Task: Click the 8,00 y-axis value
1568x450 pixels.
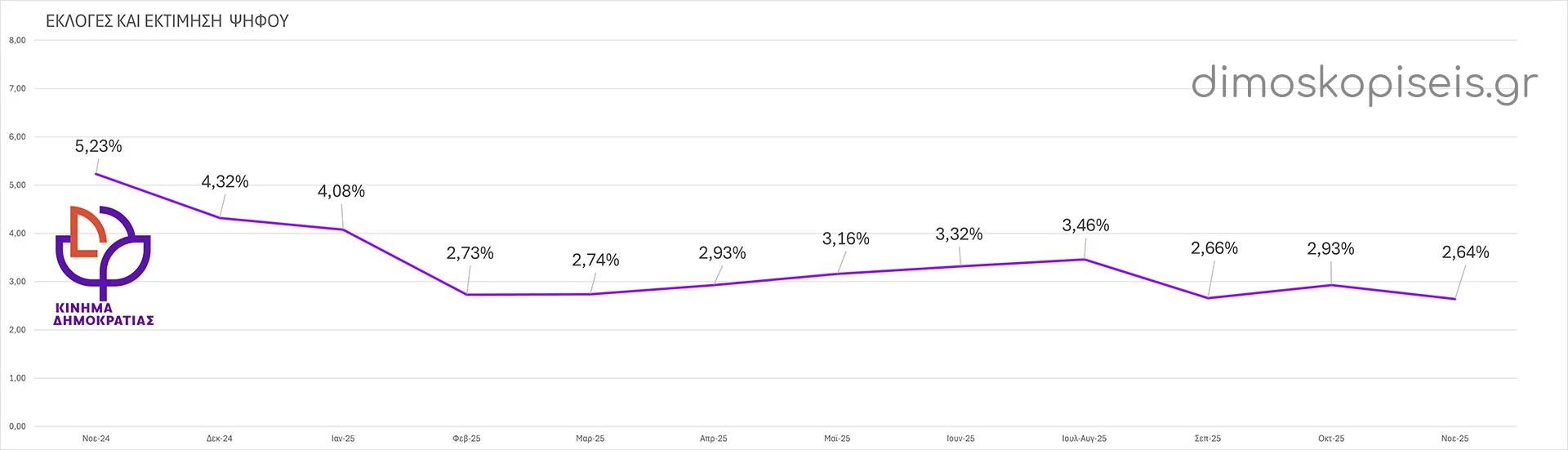Action: 17,40
